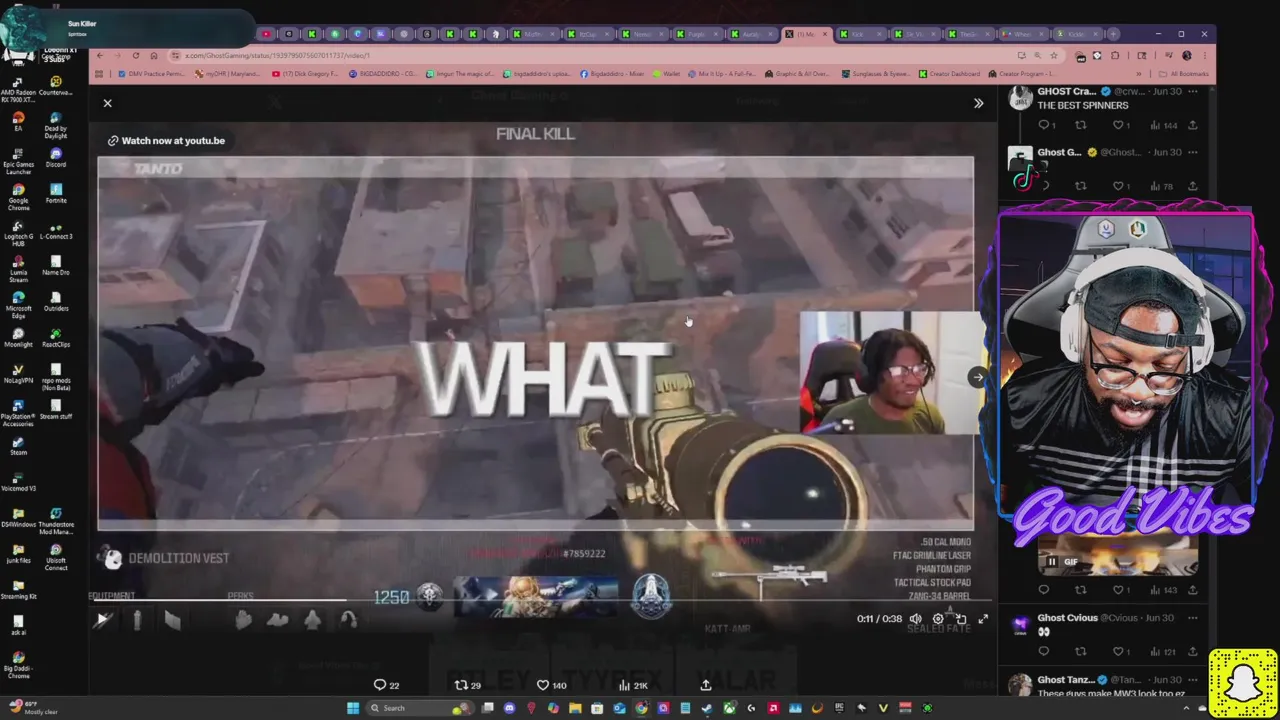Open Chrome extensions puzzle icon
The image size is (1280, 720).
[1115, 56]
